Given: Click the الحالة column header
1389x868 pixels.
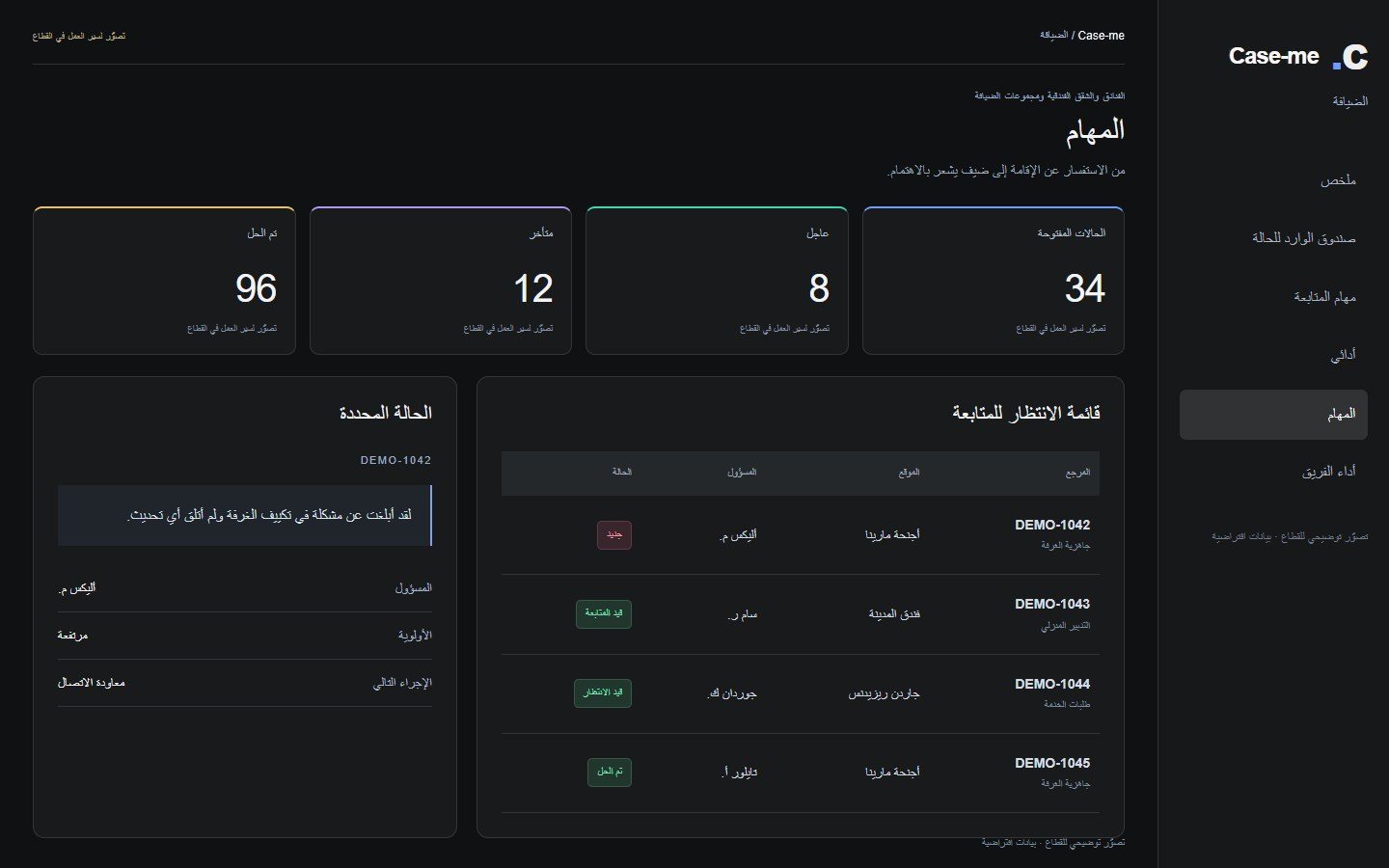Looking at the screenshot, I should coord(622,473).
